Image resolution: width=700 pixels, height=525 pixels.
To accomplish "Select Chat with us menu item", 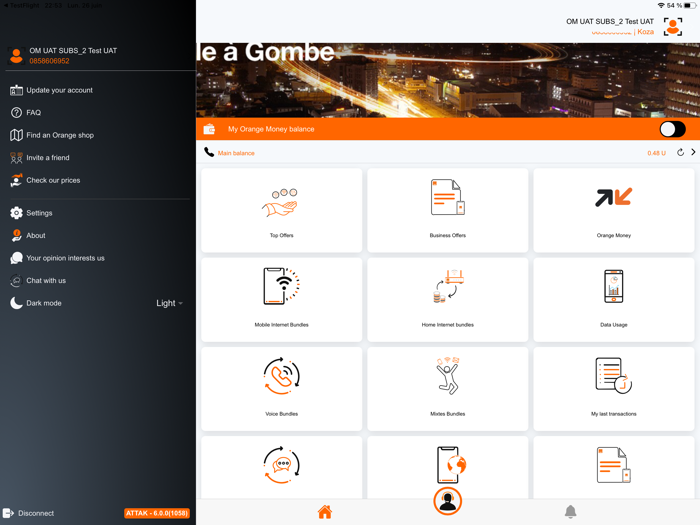I will pyautogui.click(x=46, y=280).
